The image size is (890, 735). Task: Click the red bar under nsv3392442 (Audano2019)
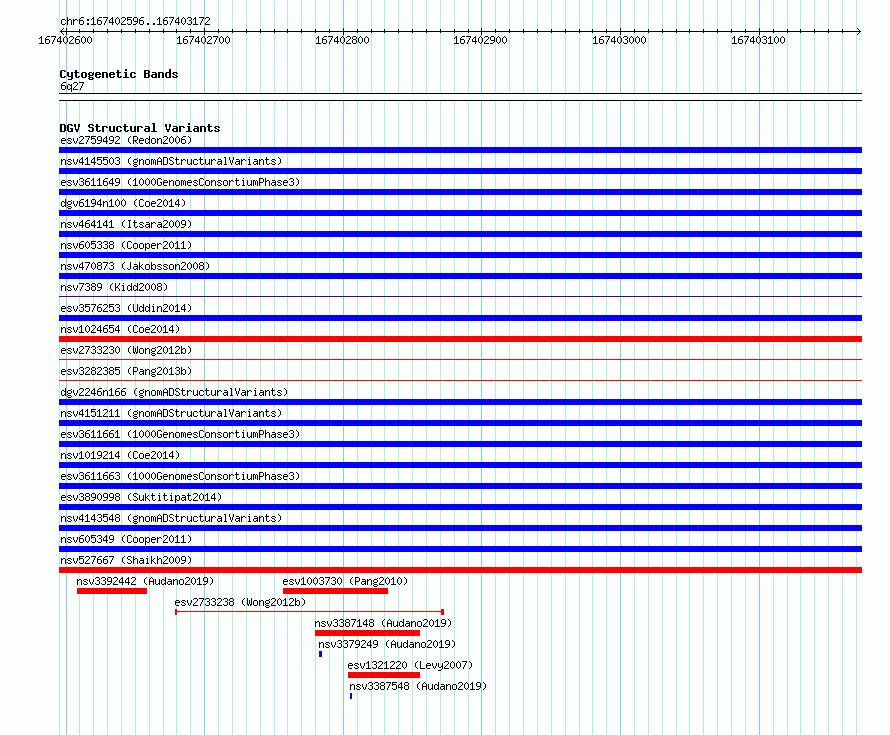112,591
